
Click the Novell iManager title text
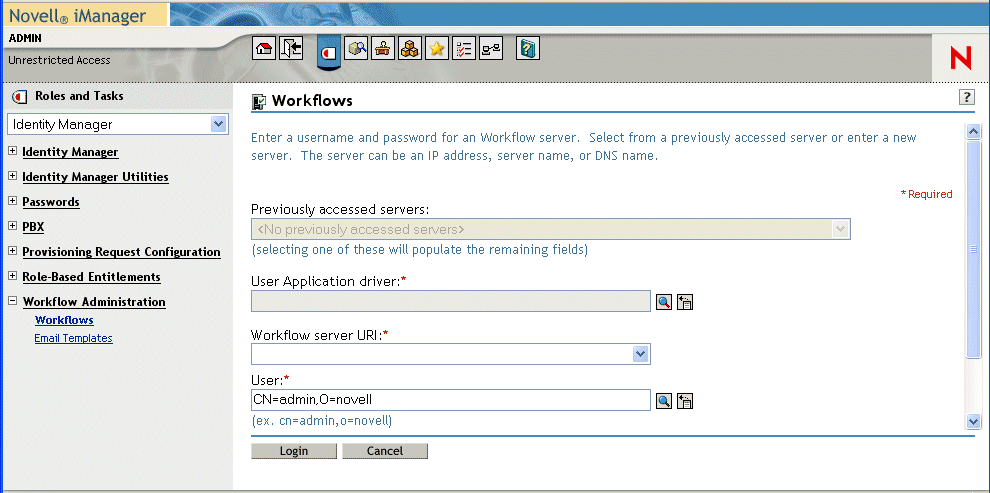(x=78, y=16)
